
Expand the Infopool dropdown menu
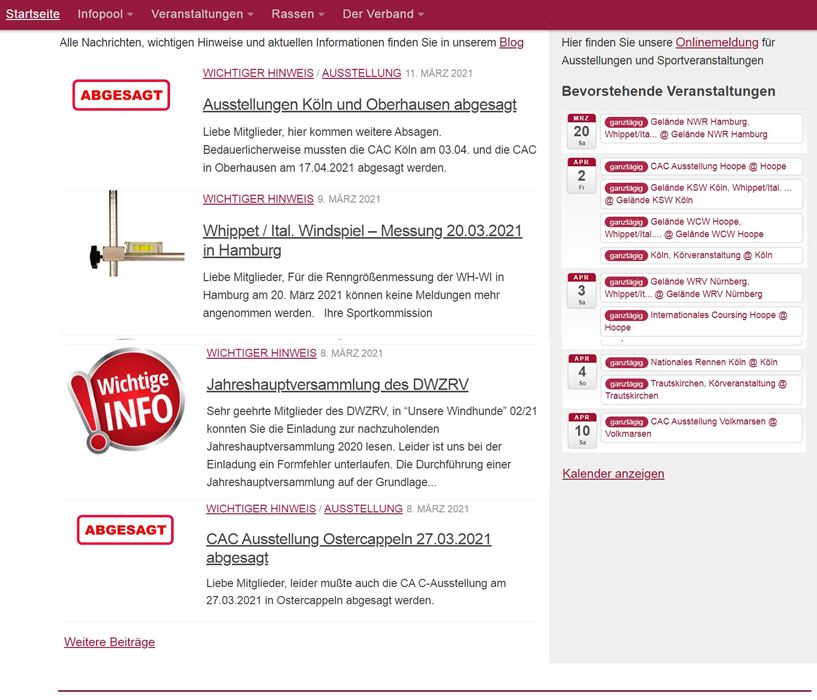point(105,14)
